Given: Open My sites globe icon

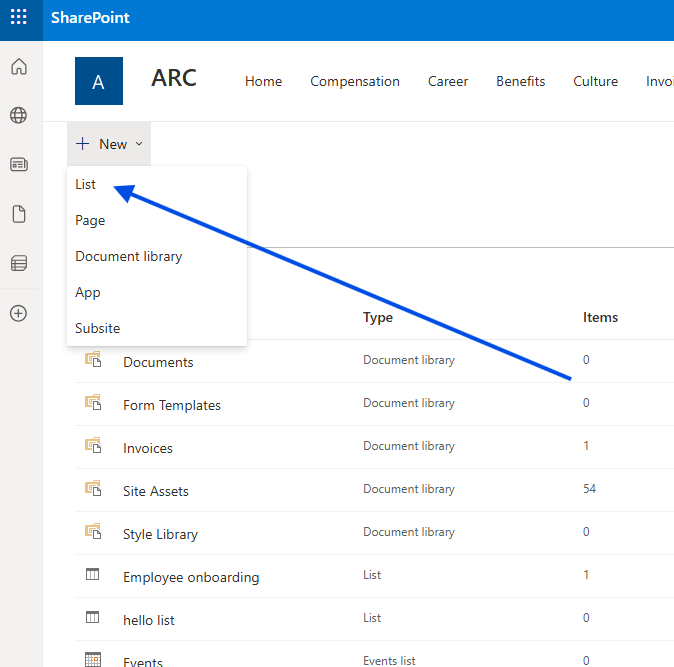Looking at the screenshot, I should (x=18, y=116).
